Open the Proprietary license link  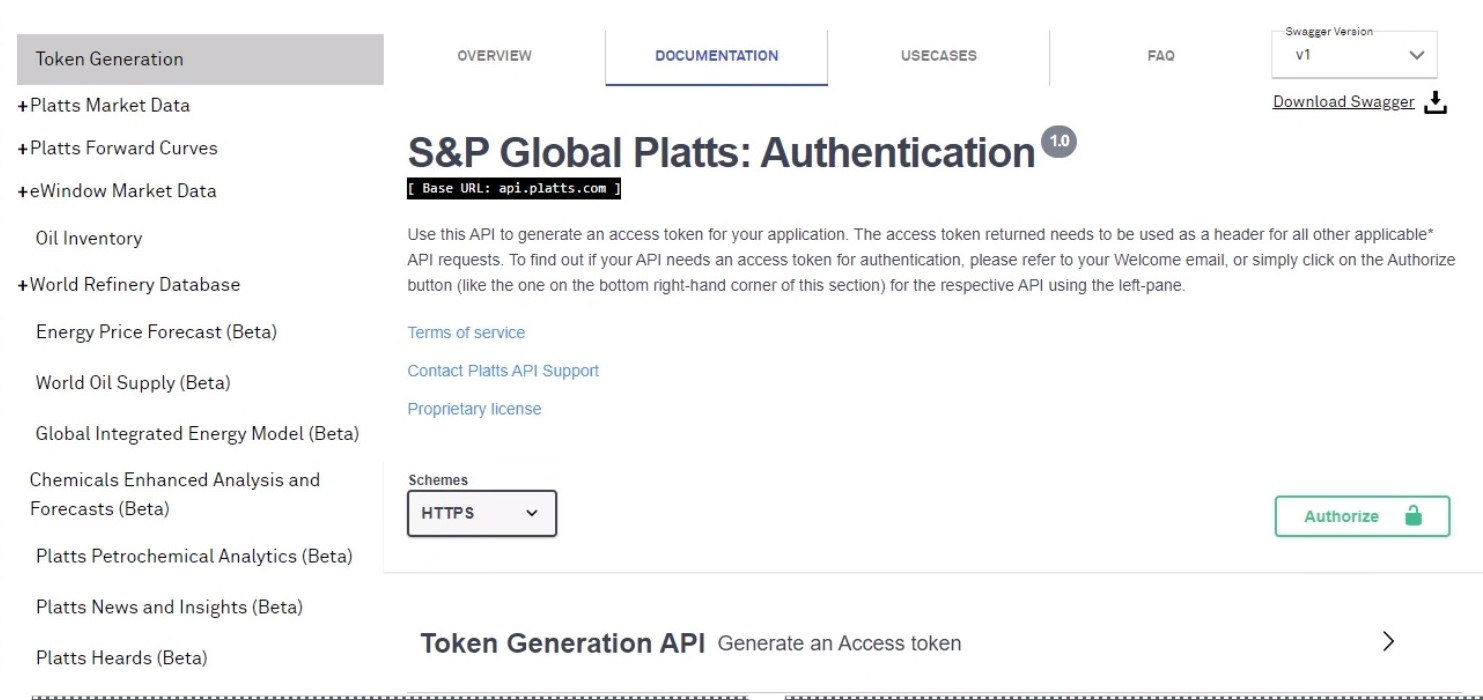[x=474, y=409]
